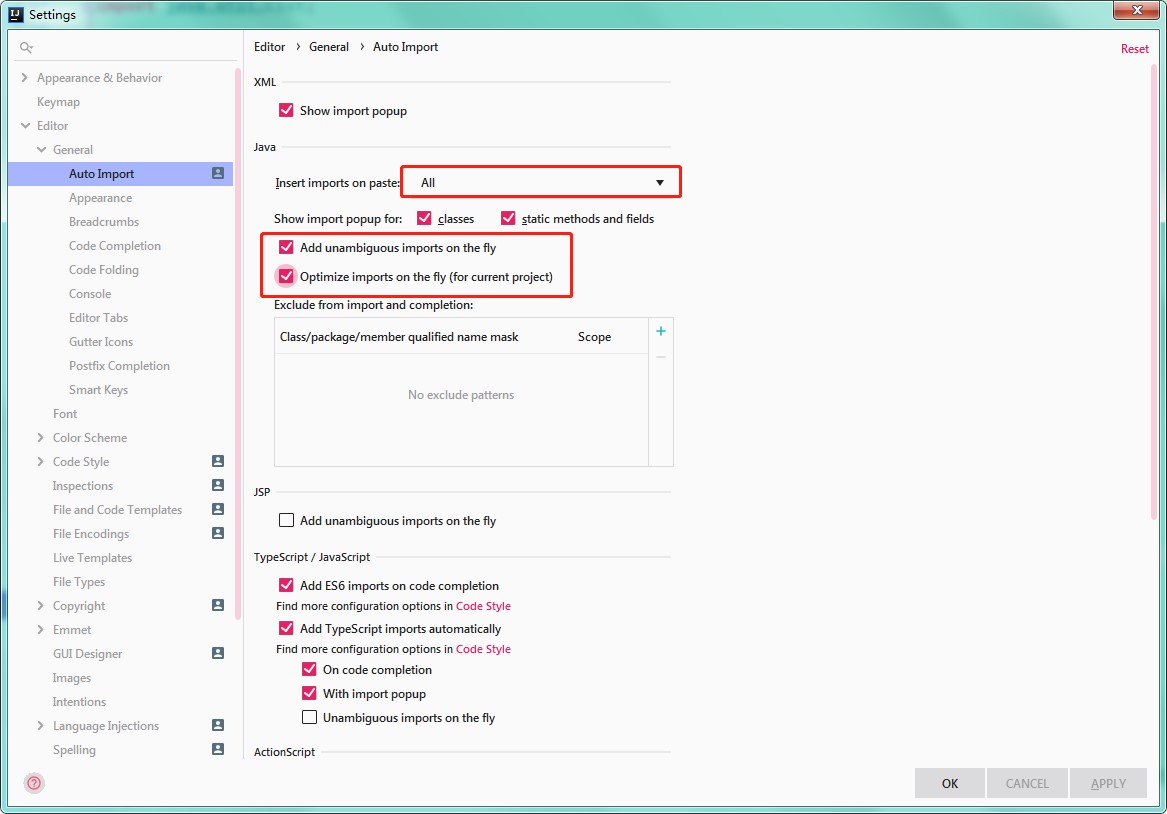Open Code Folding settings page

(103, 269)
